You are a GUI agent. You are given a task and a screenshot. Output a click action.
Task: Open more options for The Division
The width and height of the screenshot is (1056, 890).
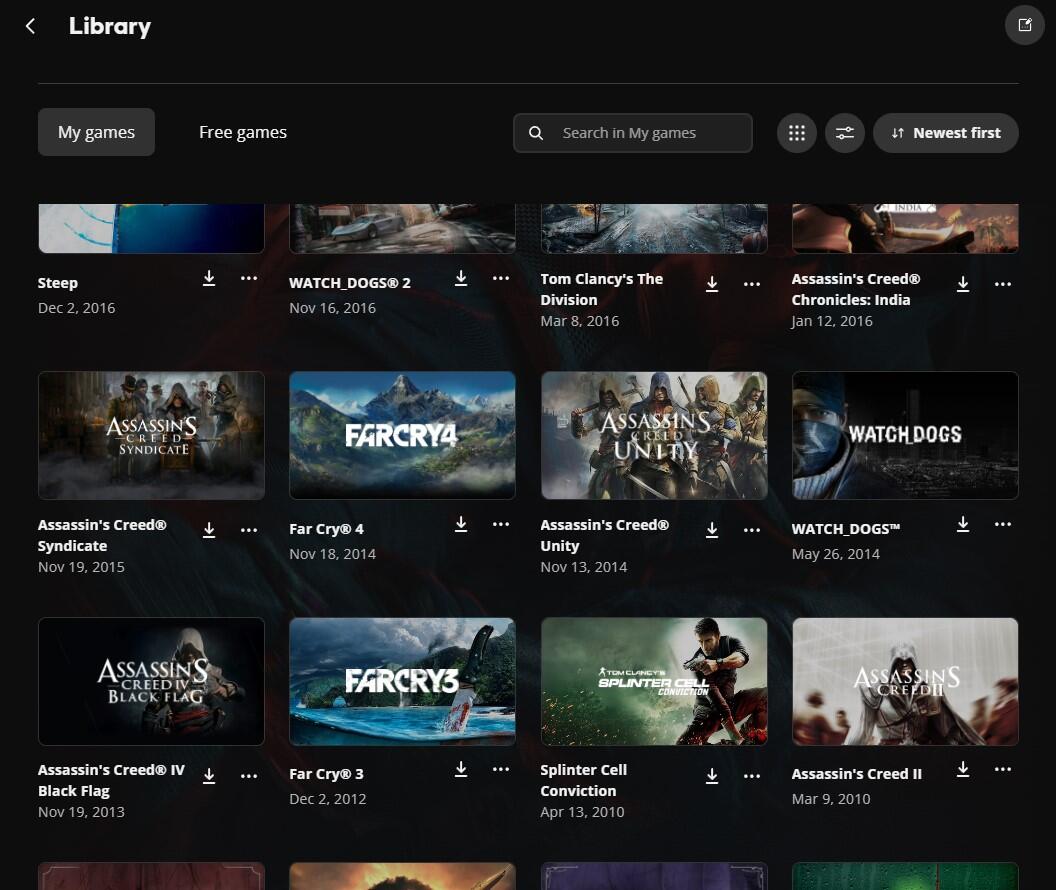[x=752, y=284]
